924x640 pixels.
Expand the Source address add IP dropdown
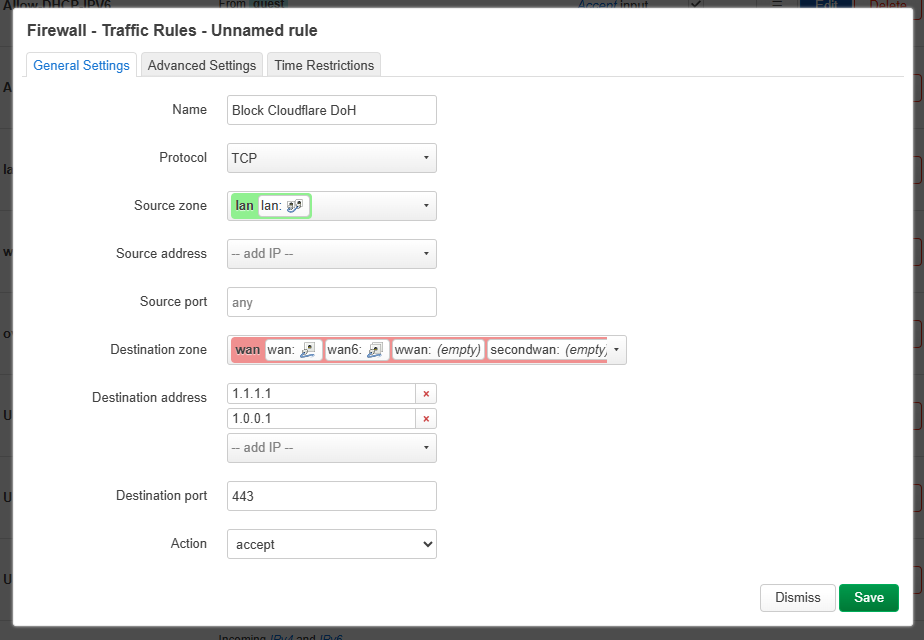click(x=331, y=254)
